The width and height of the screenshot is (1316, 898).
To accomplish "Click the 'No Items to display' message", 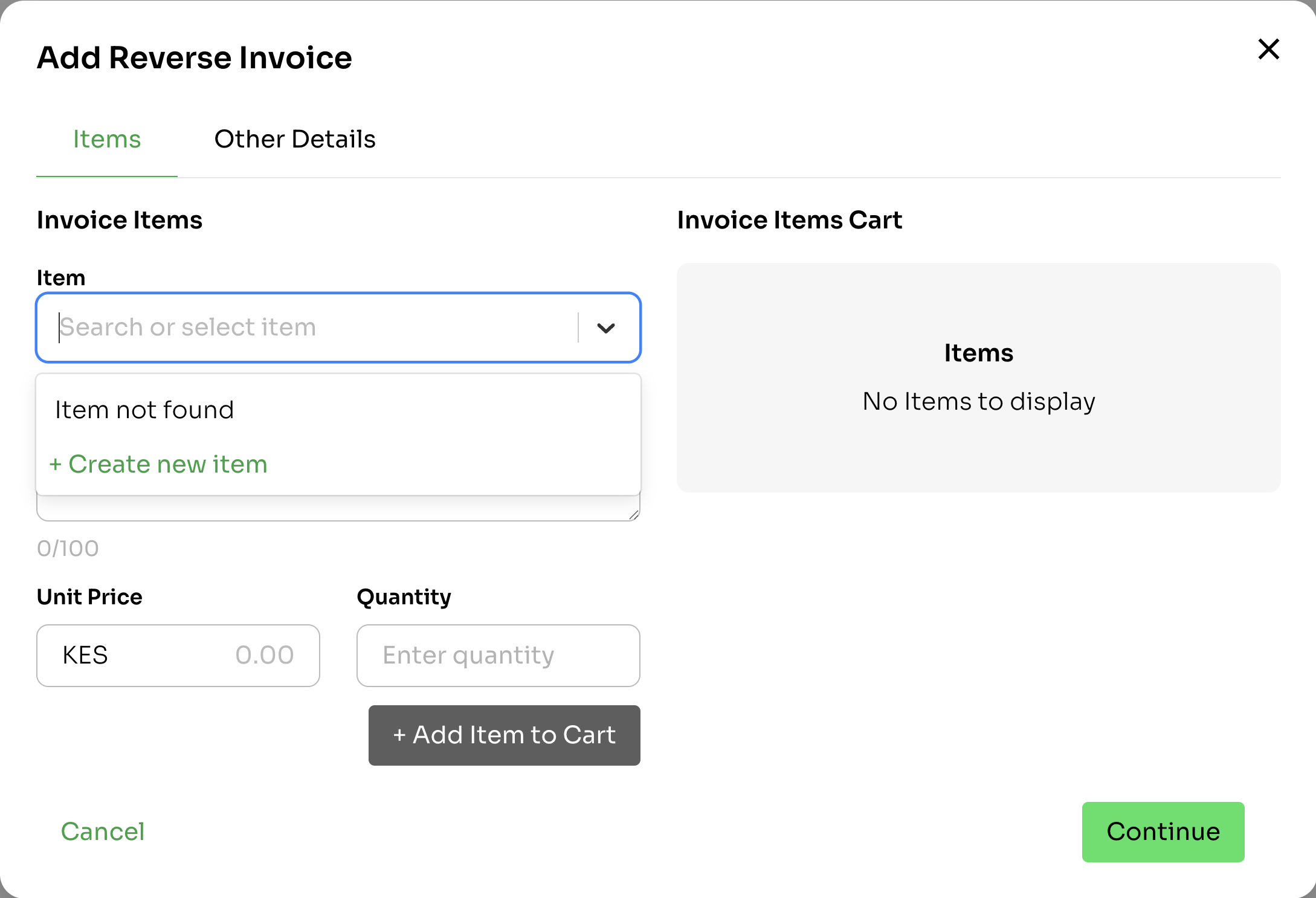I will click(x=978, y=401).
